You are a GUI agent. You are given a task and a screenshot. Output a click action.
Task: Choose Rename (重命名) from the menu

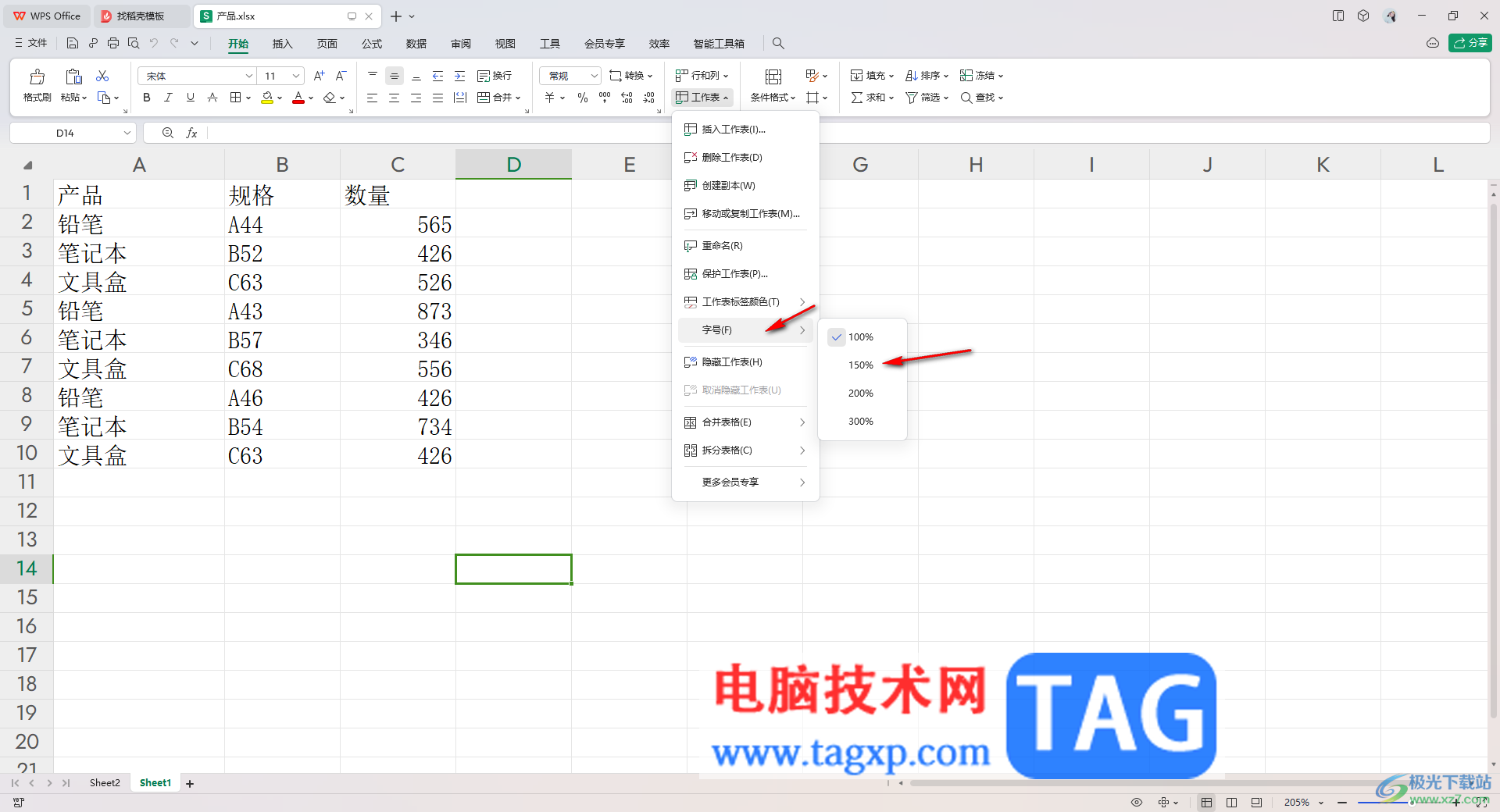745,246
